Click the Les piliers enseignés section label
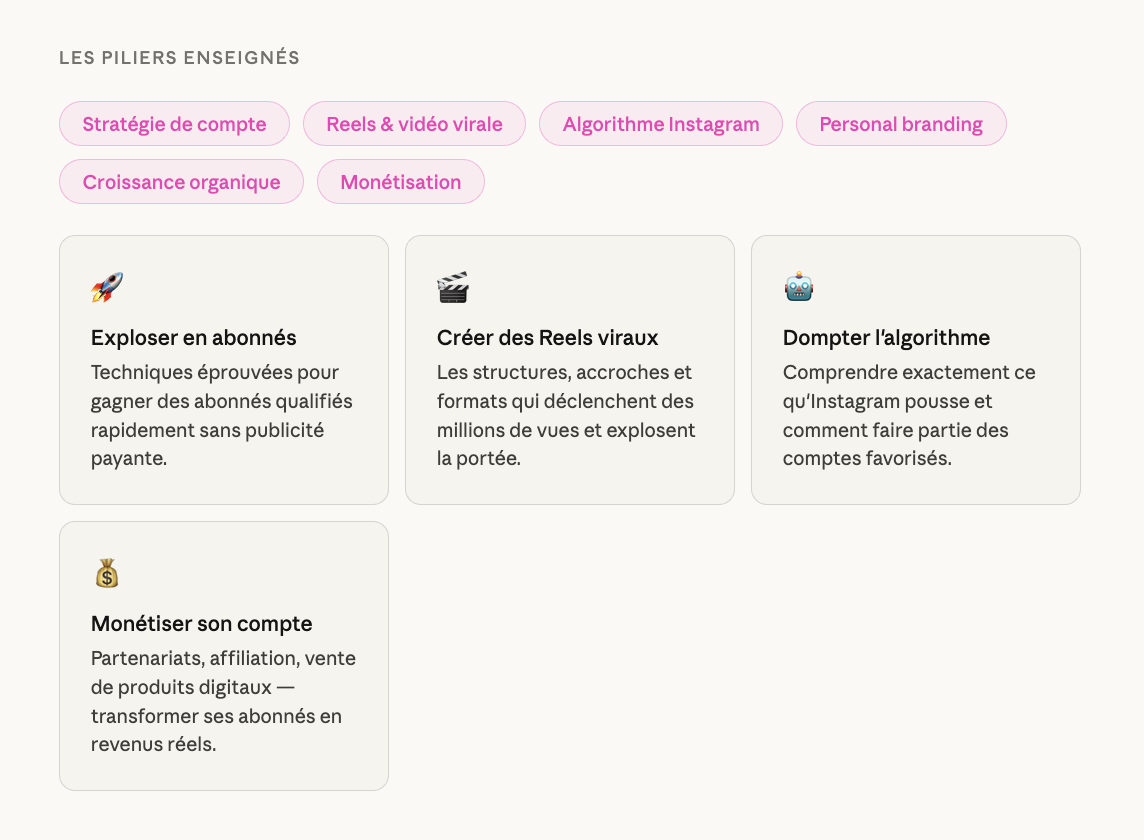Image resolution: width=1144 pixels, height=840 pixels. [179, 58]
